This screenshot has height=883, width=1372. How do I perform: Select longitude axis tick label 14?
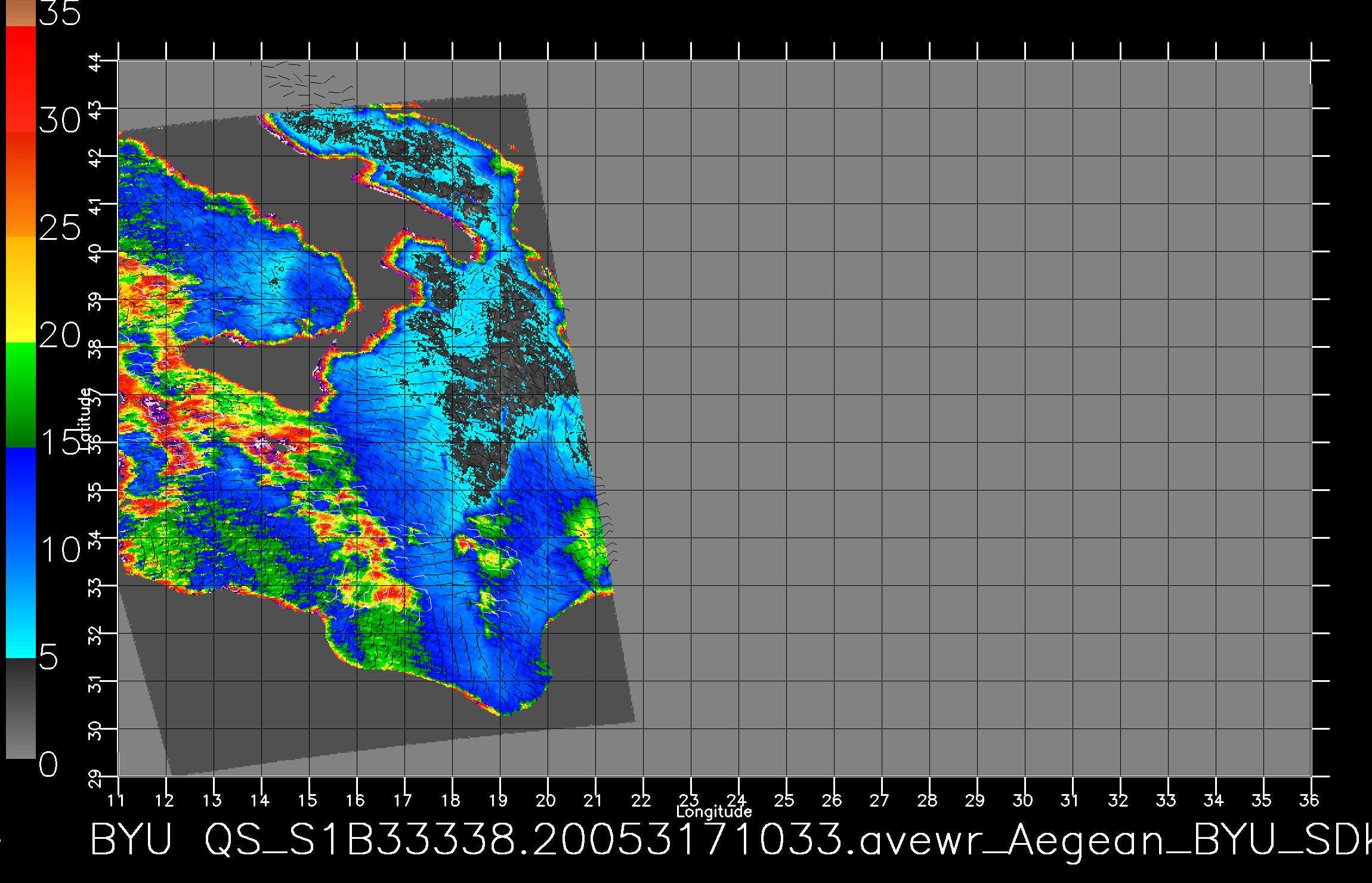click(x=259, y=800)
